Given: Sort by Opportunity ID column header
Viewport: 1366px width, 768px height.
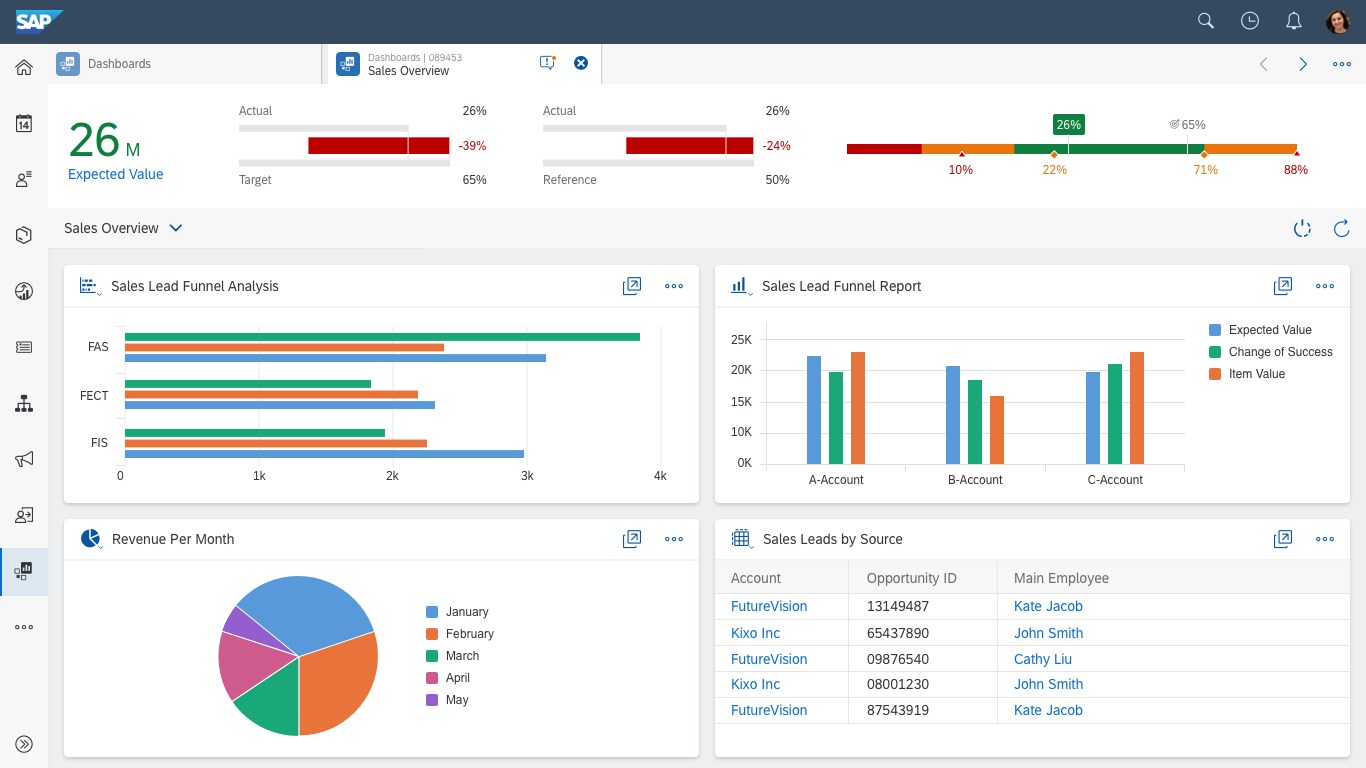Looking at the screenshot, I should 922,578.
